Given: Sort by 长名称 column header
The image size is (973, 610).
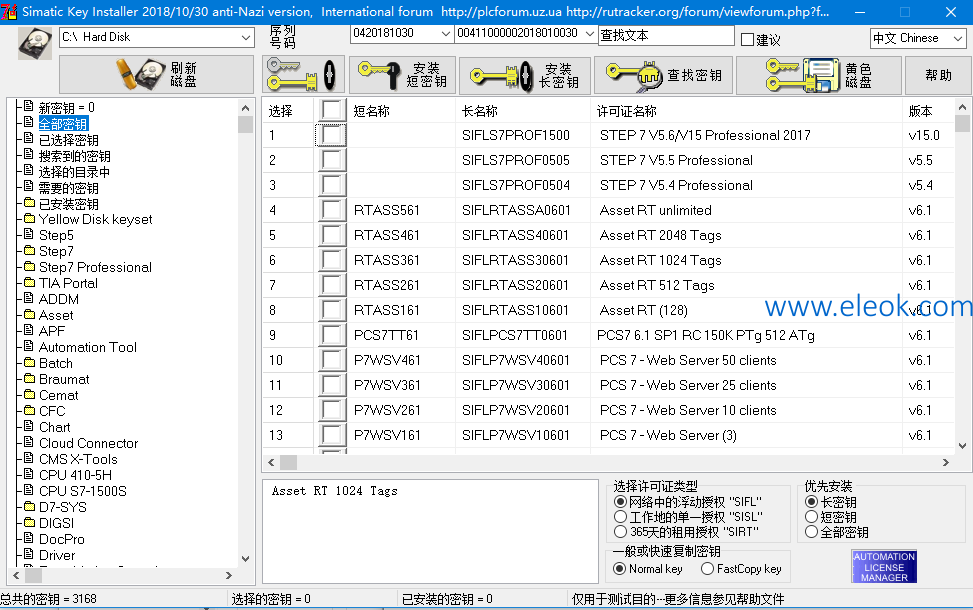Looking at the screenshot, I should [x=480, y=111].
